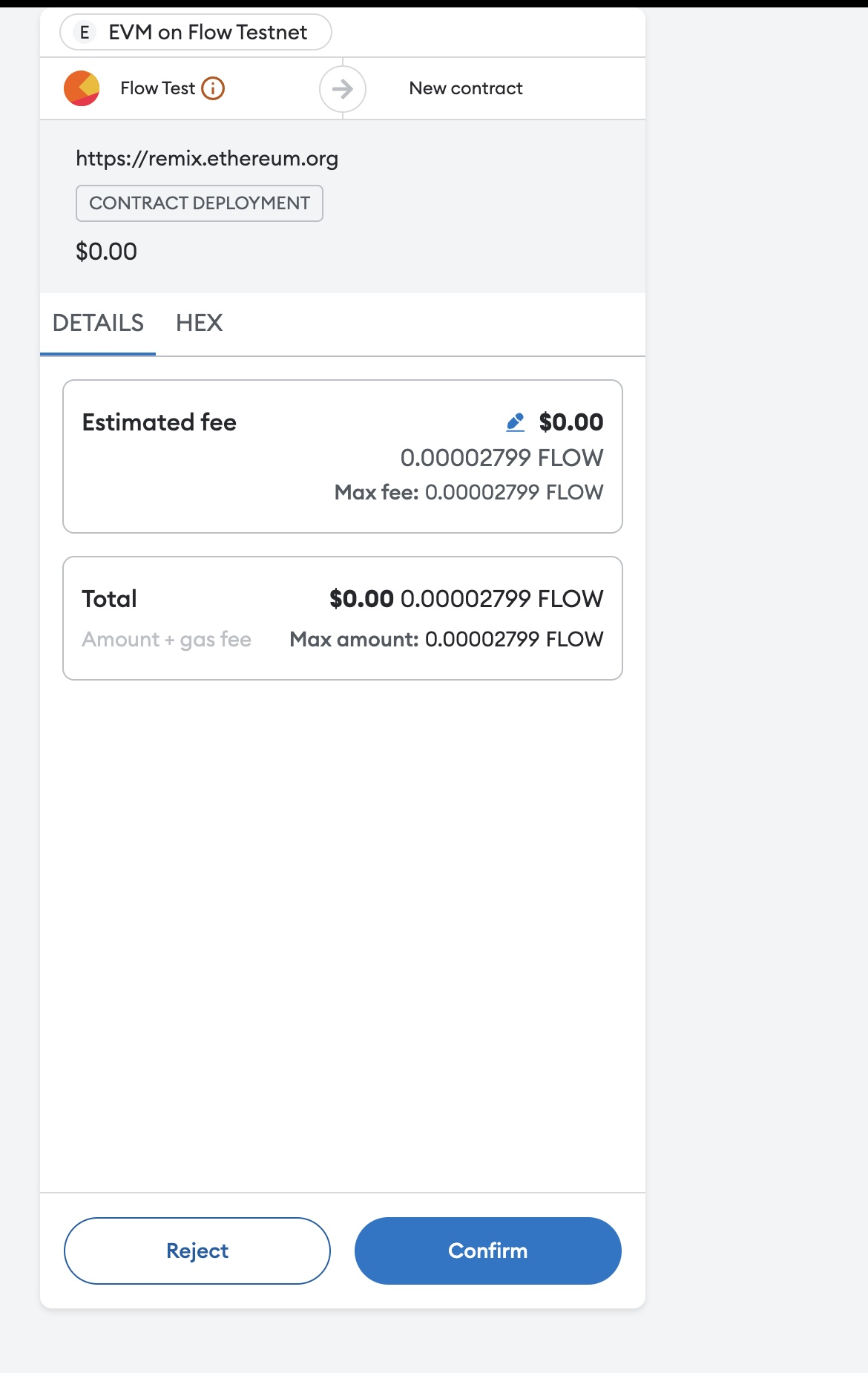The image size is (868, 1373).
Task: Click the arrow icon pointing to New contract
Action: 343,88
